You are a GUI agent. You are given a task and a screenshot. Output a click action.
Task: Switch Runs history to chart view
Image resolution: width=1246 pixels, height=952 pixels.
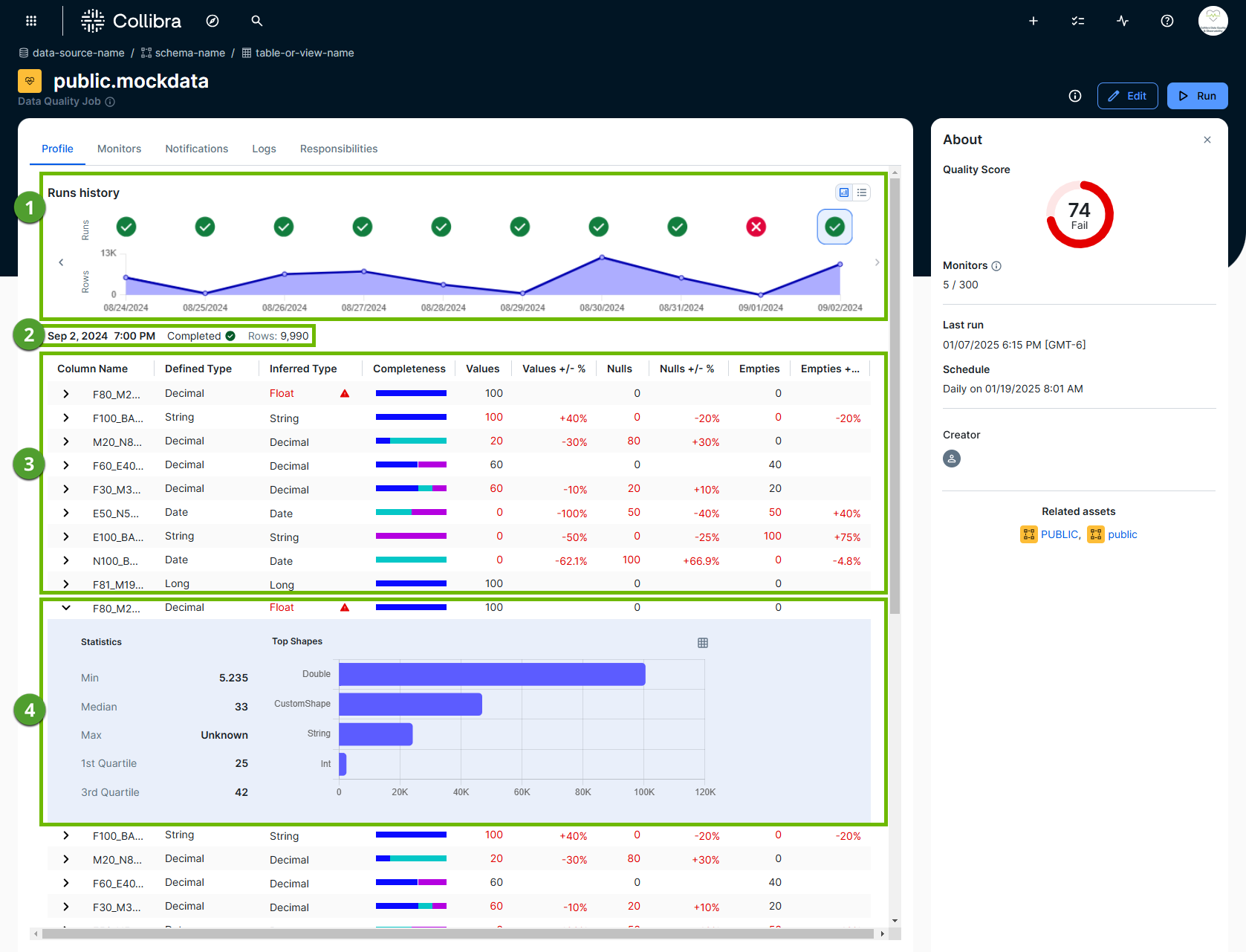pyautogui.click(x=843, y=192)
